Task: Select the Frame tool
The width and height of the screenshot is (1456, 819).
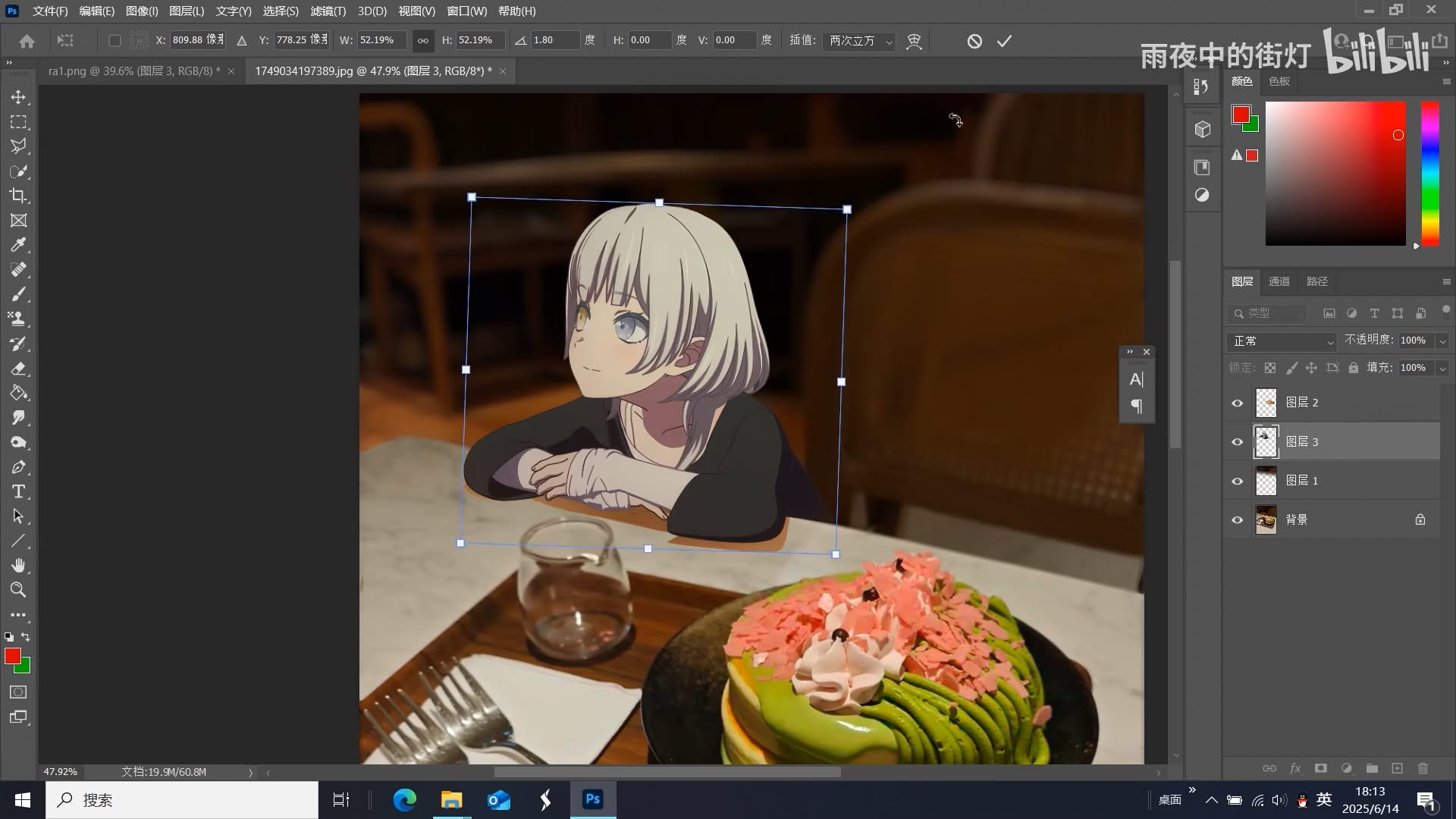Action: (x=18, y=221)
